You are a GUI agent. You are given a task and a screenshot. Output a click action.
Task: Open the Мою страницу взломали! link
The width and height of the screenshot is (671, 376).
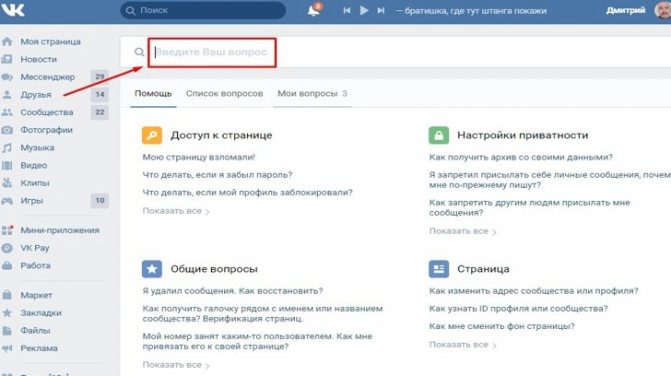(x=199, y=157)
